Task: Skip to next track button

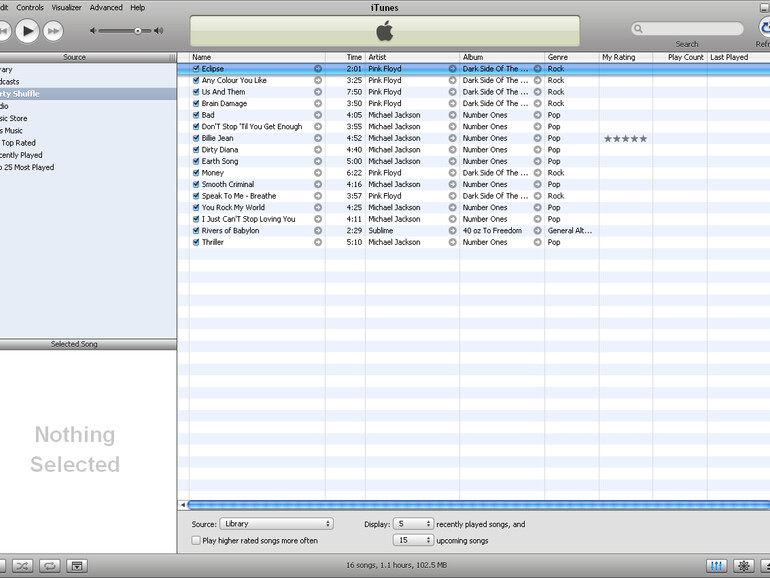Action: [53, 31]
